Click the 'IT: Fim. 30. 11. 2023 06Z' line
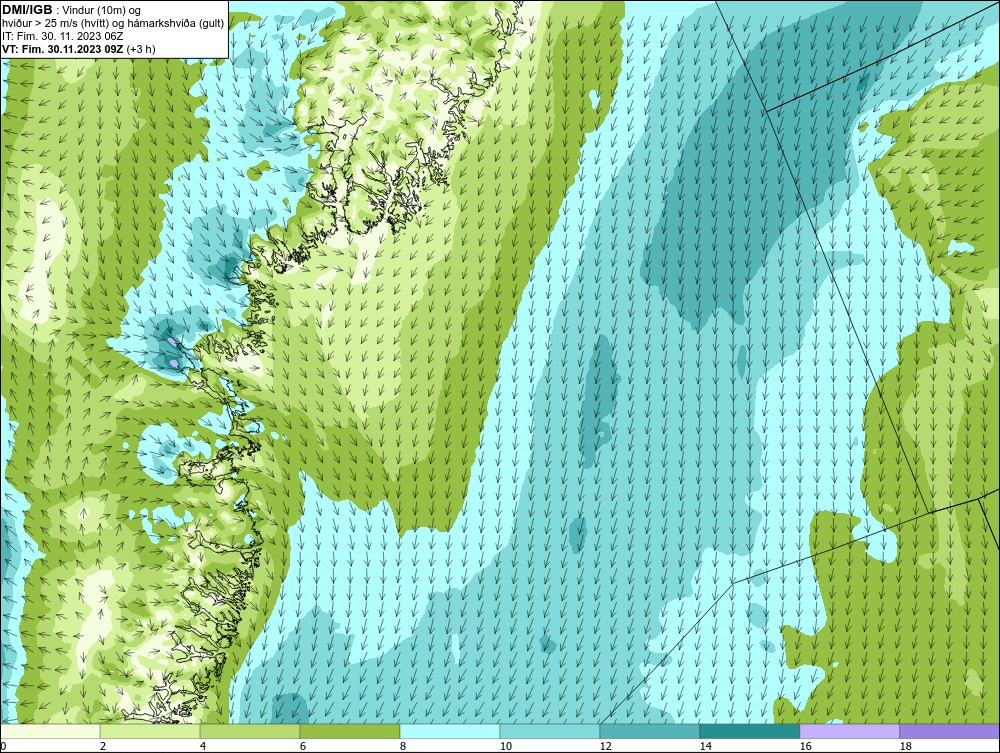This screenshot has width=1000, height=753. tap(61, 36)
